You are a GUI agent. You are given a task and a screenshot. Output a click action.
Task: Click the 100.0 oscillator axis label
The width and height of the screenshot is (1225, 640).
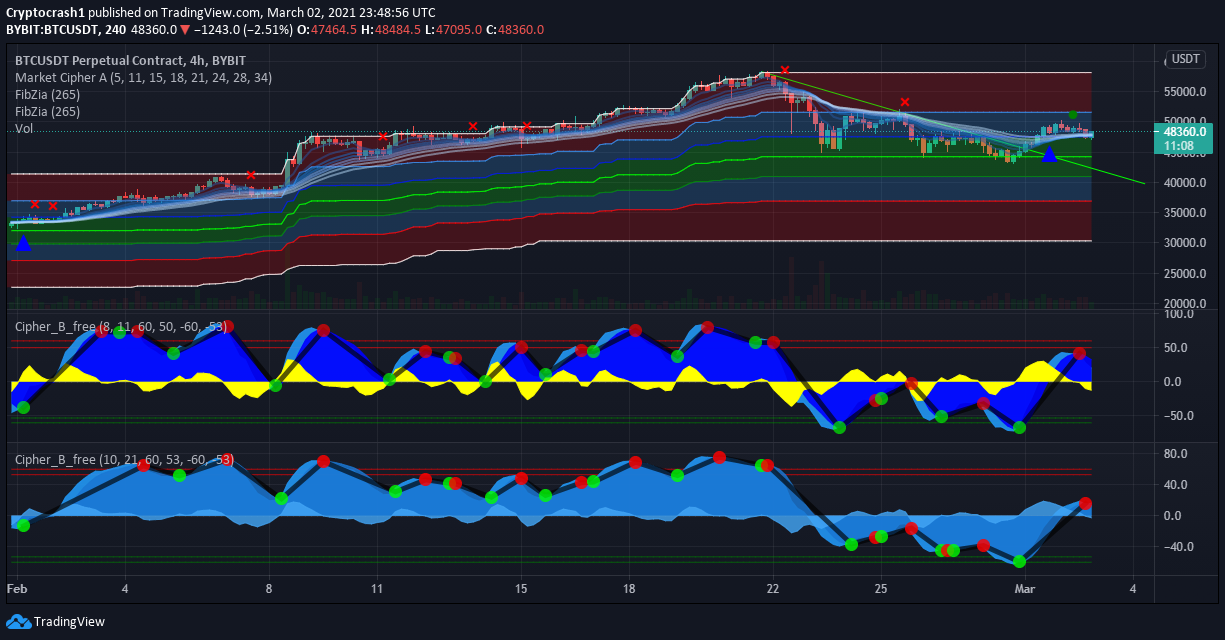click(1181, 314)
